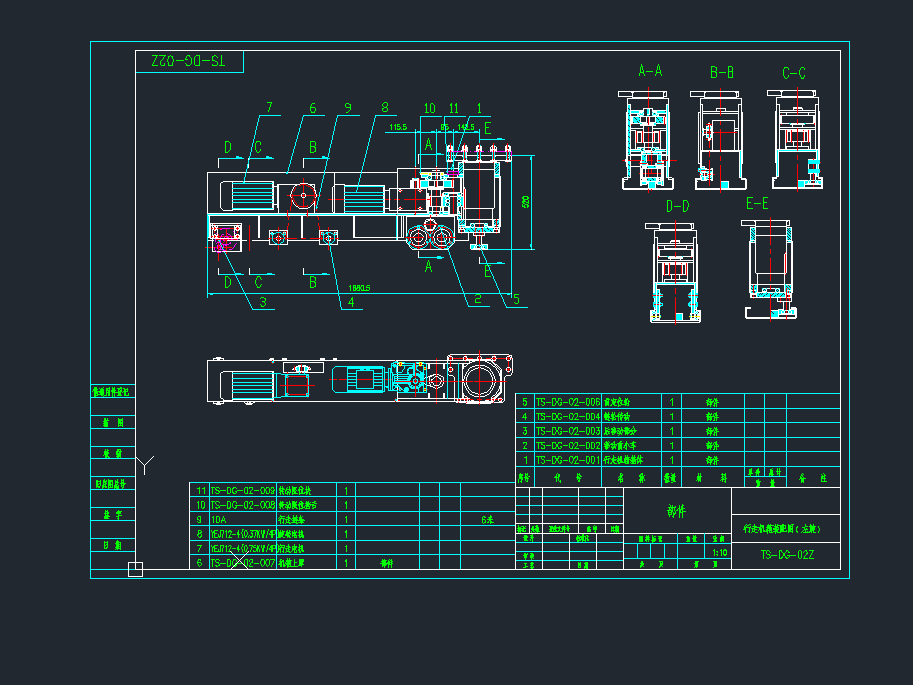Select the B-B section view drawing
This screenshot has height=685, width=913.
click(x=722, y=140)
